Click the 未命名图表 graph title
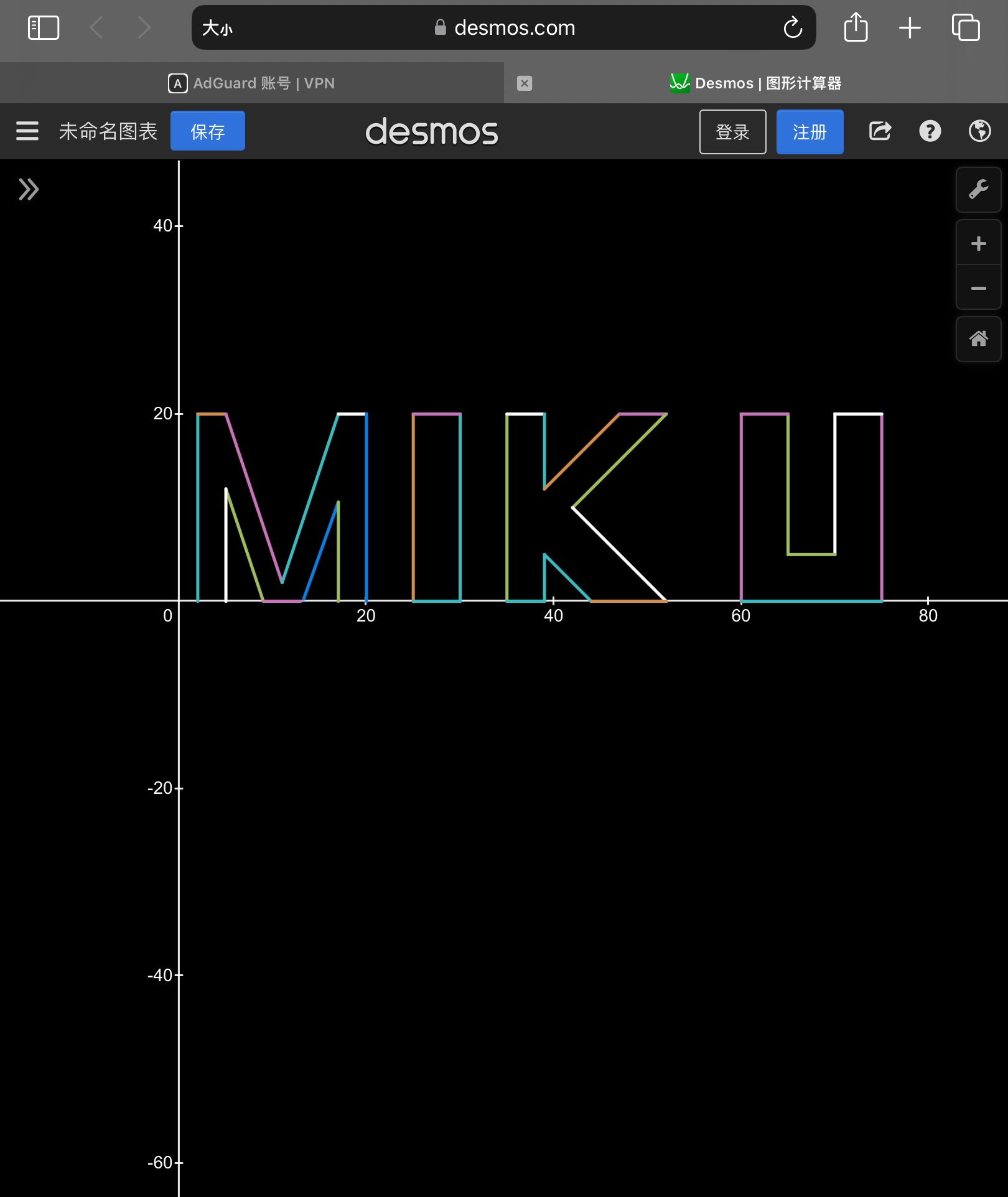This screenshot has height=1197, width=1008. pyautogui.click(x=108, y=131)
